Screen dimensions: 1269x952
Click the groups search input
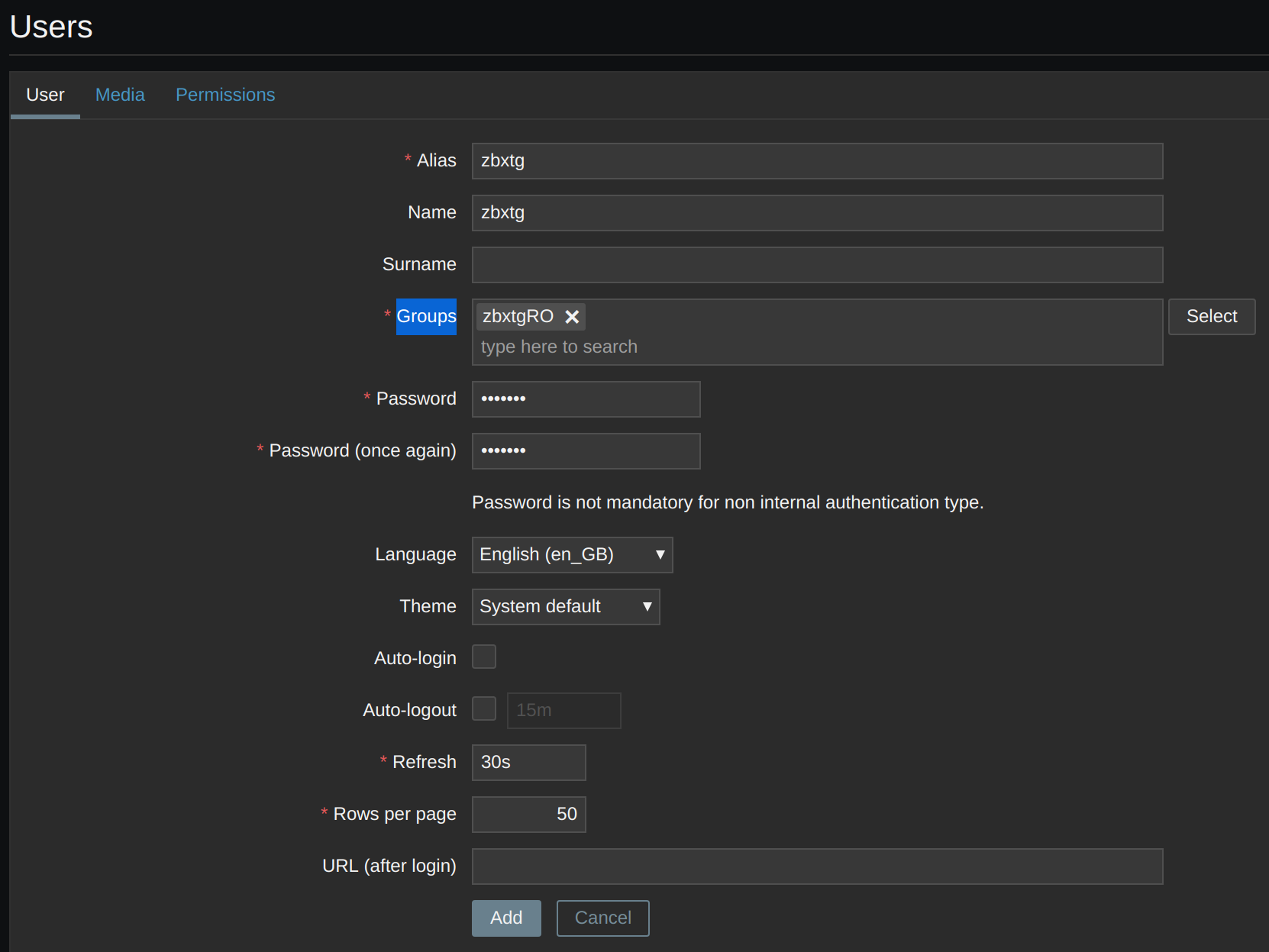coord(817,347)
